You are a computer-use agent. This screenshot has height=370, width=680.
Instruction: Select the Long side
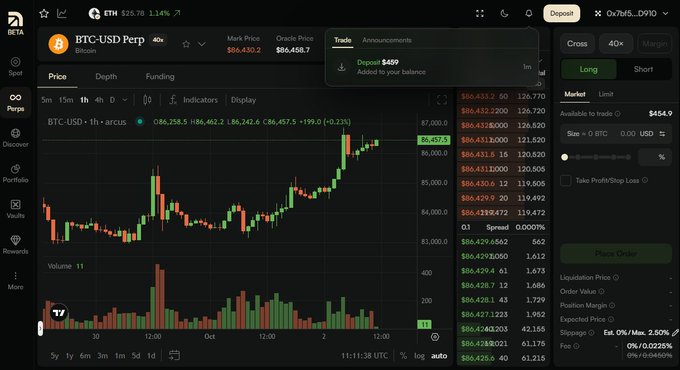588,69
